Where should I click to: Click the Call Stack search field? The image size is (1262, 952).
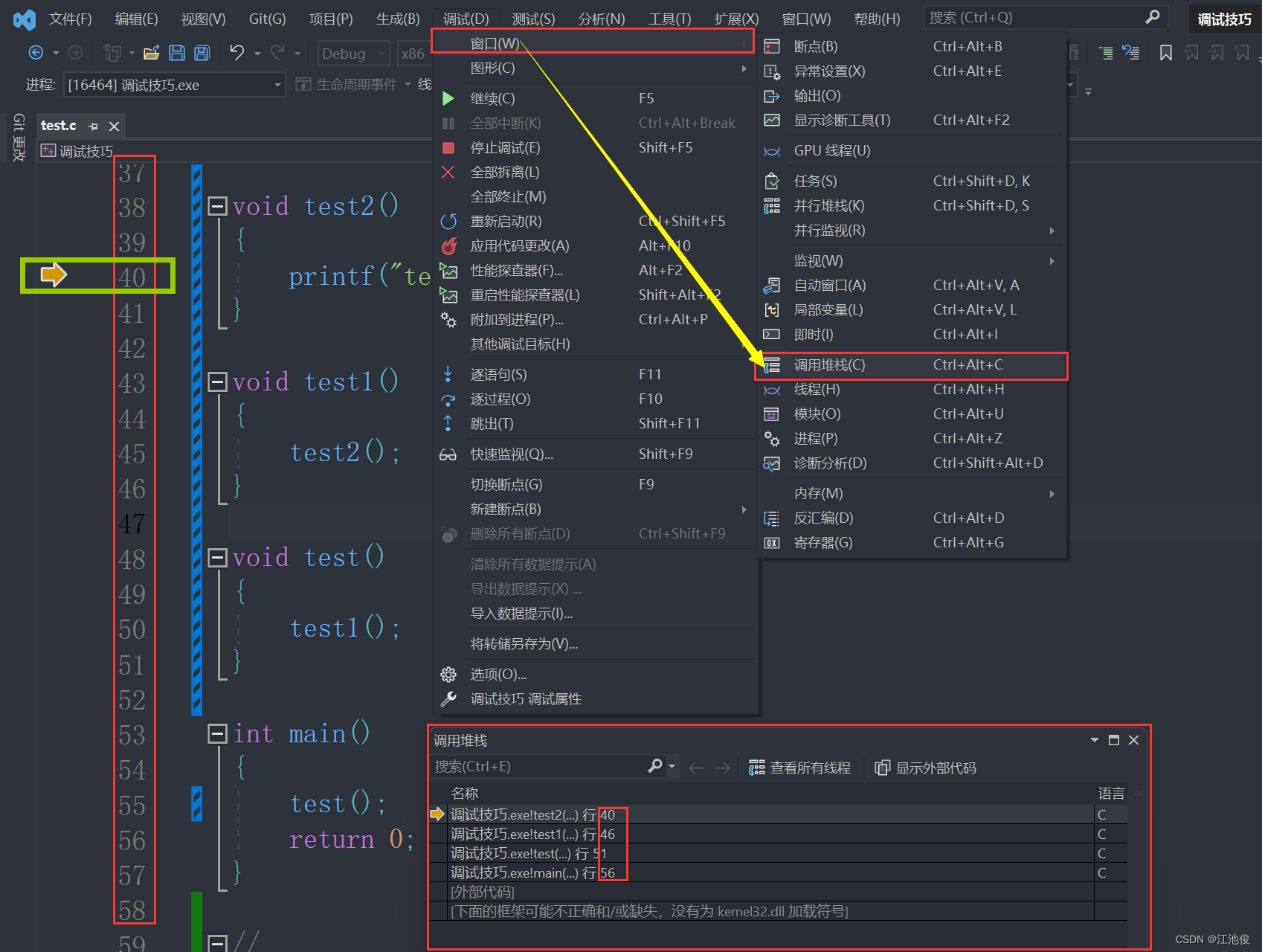[539, 767]
